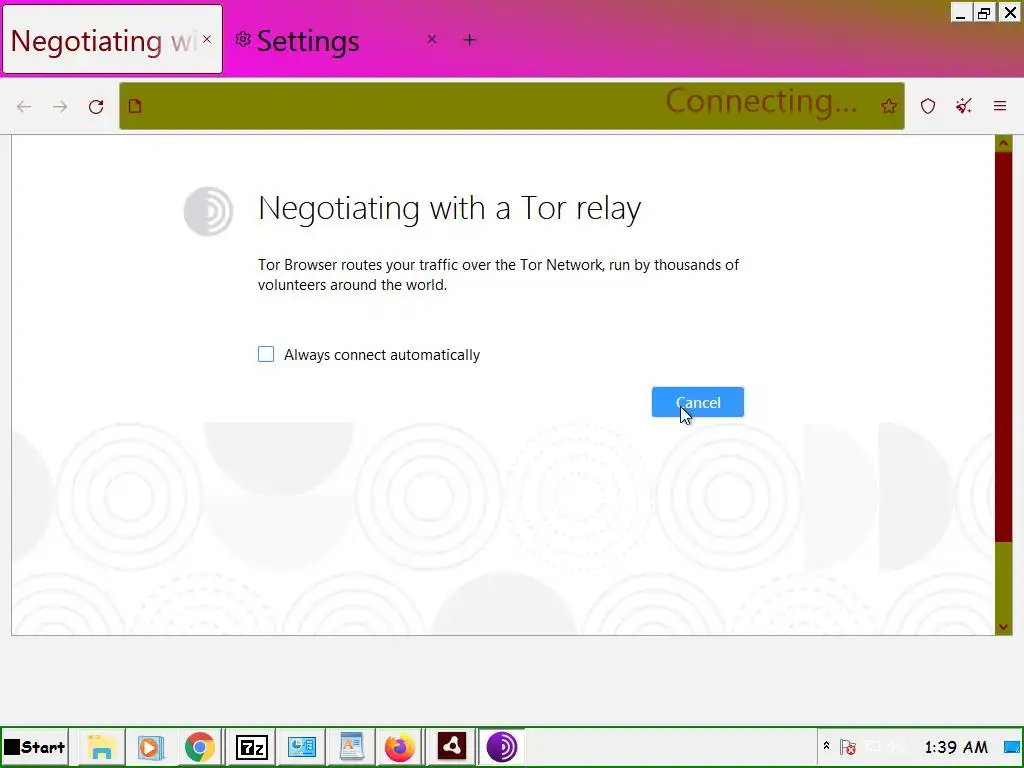Click the scrollbar down arrow
This screenshot has width=1024, height=768.
1004,628
